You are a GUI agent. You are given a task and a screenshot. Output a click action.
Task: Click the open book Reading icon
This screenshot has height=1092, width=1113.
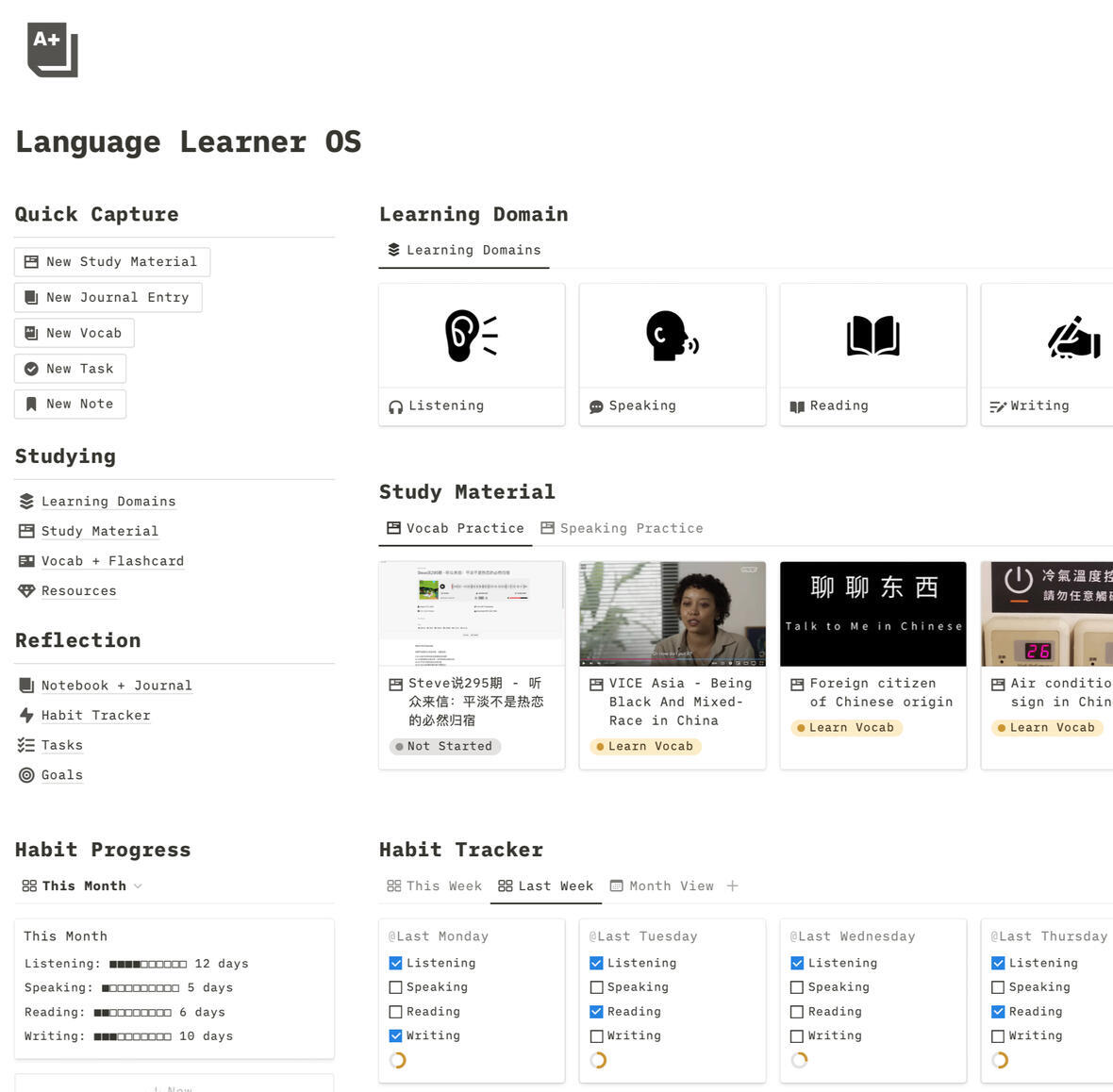coord(872,336)
